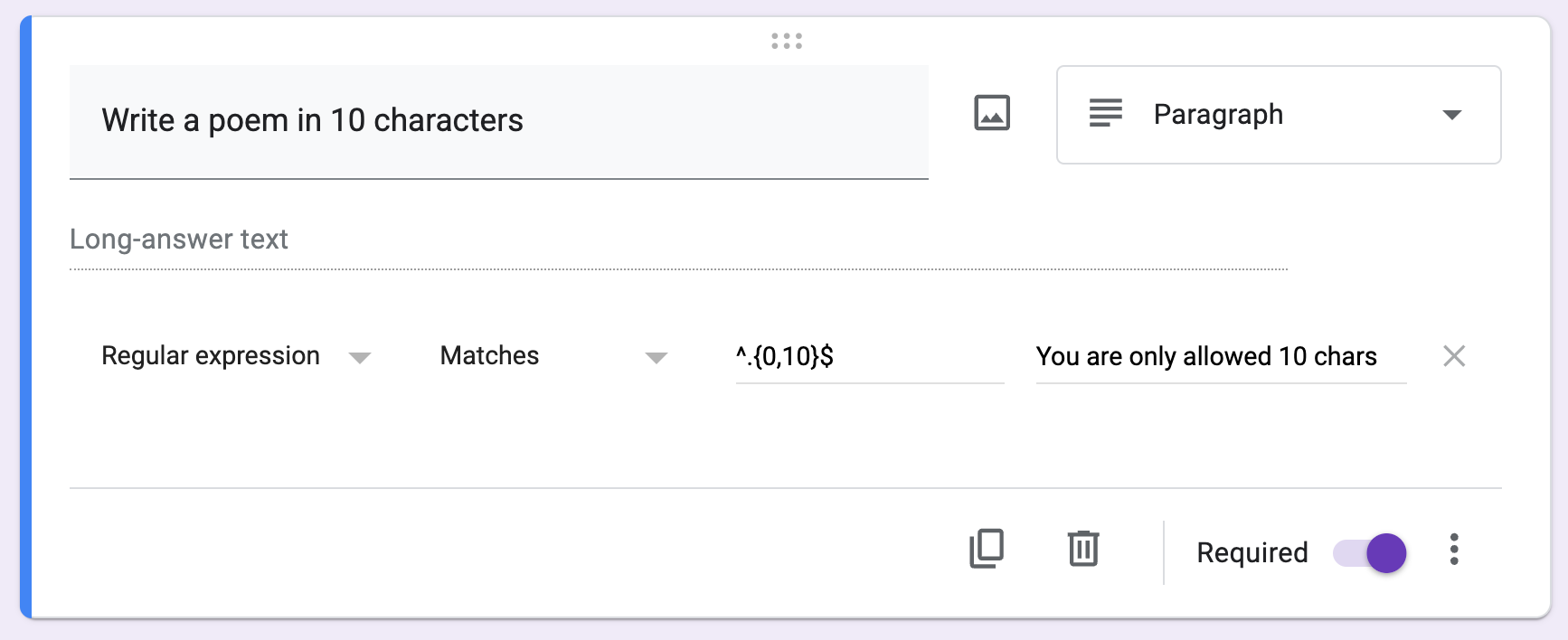Open the 'Matches' condition dropdown

pos(490,356)
